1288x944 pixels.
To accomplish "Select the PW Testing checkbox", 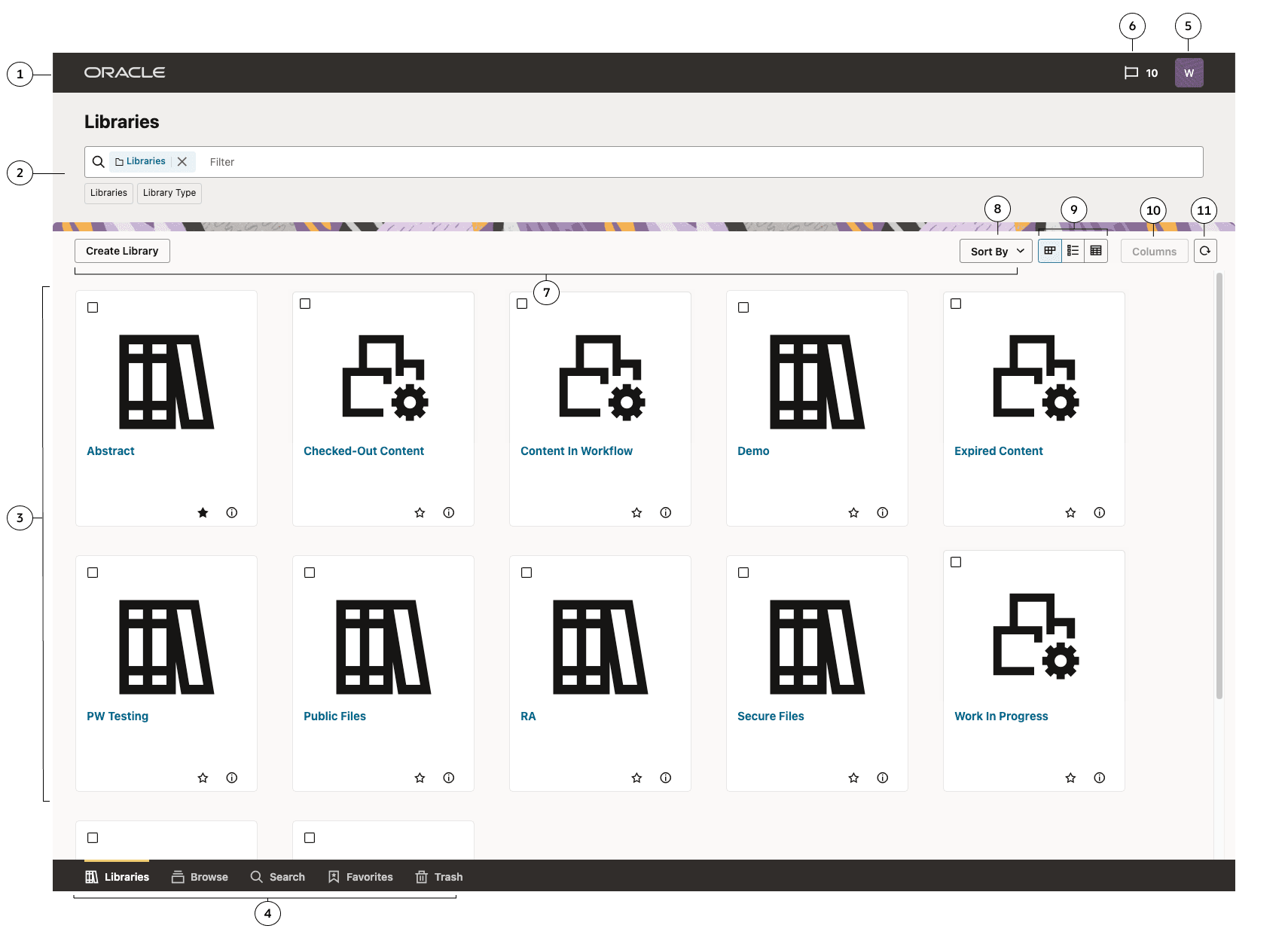I will tap(93, 573).
